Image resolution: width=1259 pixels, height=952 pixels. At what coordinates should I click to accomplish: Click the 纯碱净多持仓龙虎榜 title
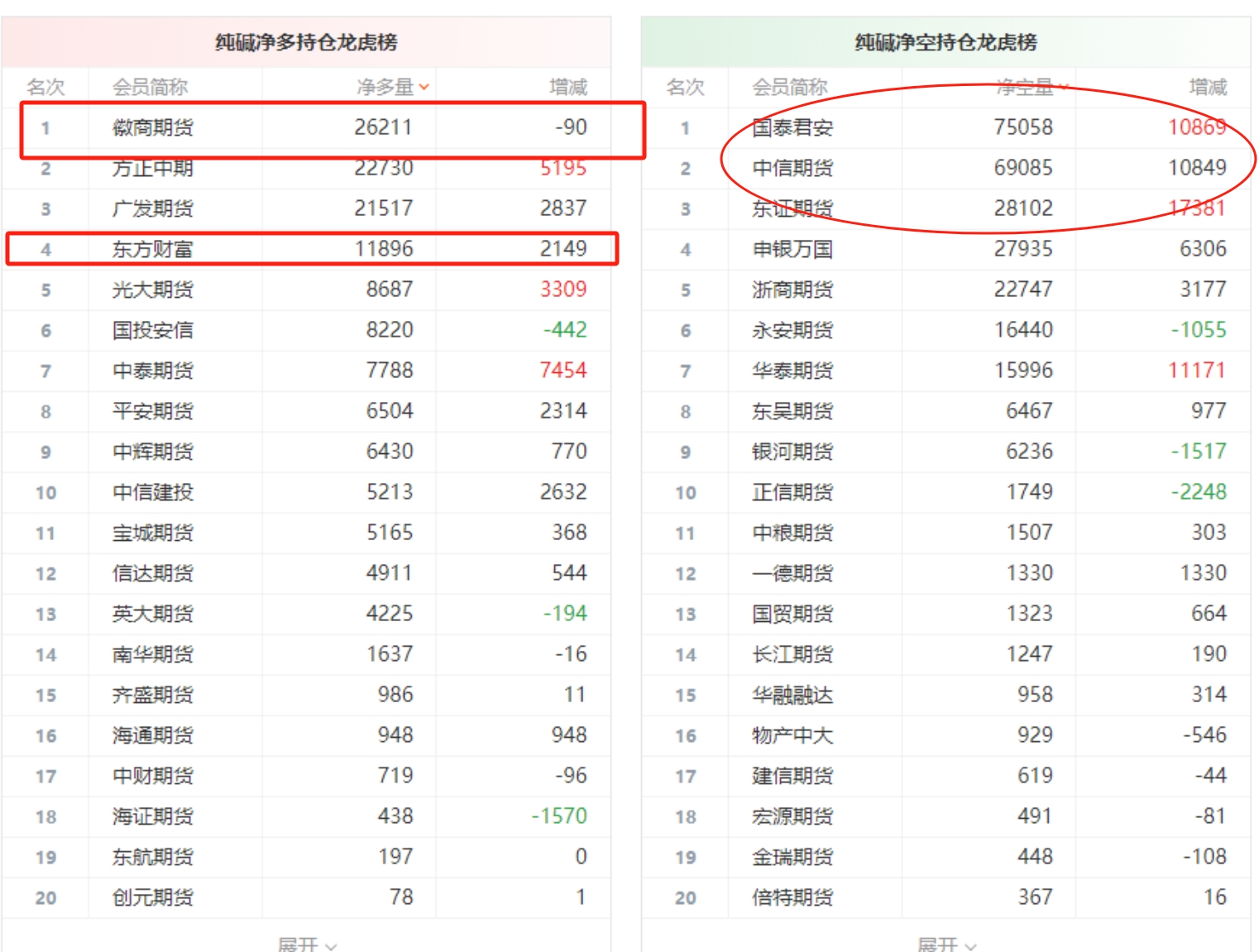point(306,42)
